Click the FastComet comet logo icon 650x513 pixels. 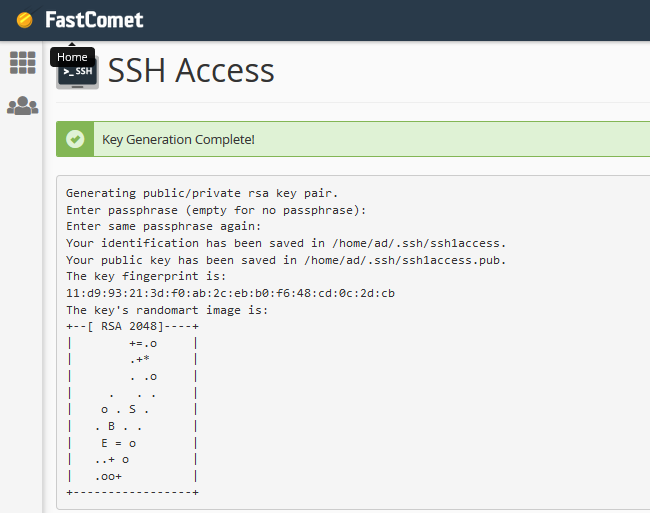[x=24, y=20]
